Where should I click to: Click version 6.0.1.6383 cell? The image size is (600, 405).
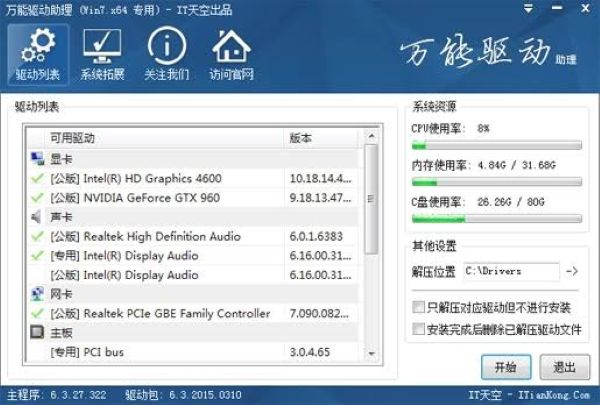(x=316, y=236)
